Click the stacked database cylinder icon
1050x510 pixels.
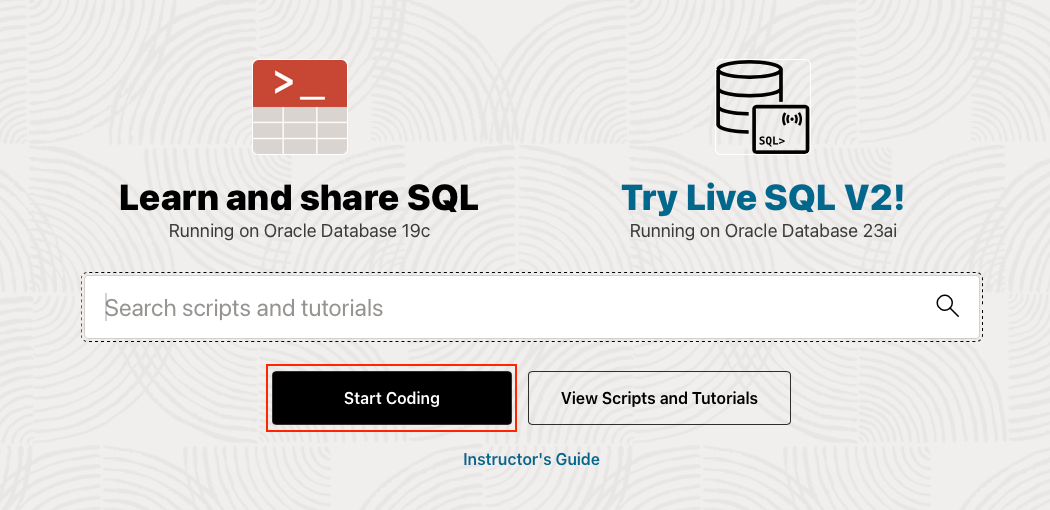(741, 100)
